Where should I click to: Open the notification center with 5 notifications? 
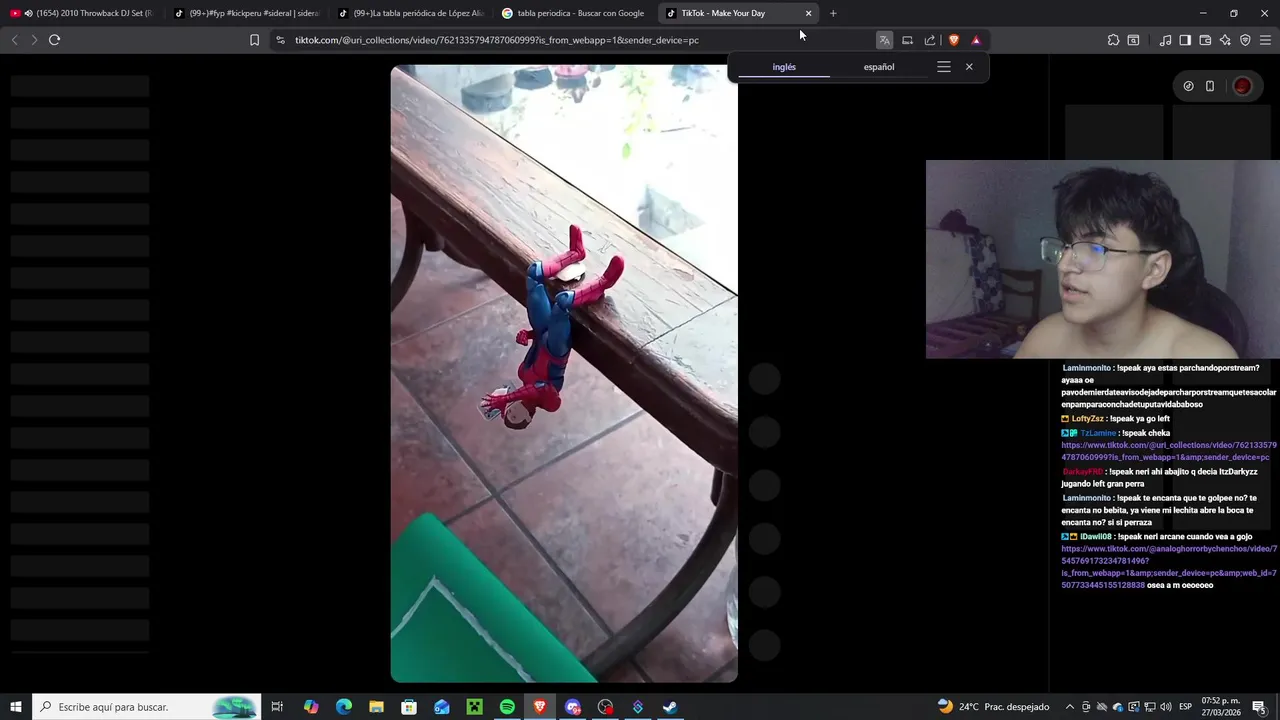click(1259, 707)
